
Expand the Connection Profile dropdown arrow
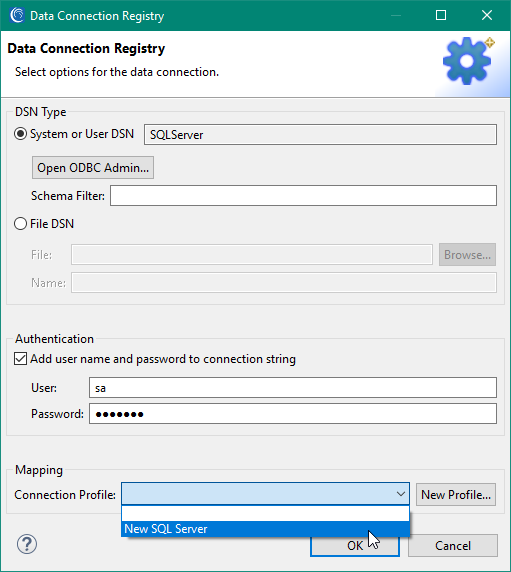click(400, 494)
